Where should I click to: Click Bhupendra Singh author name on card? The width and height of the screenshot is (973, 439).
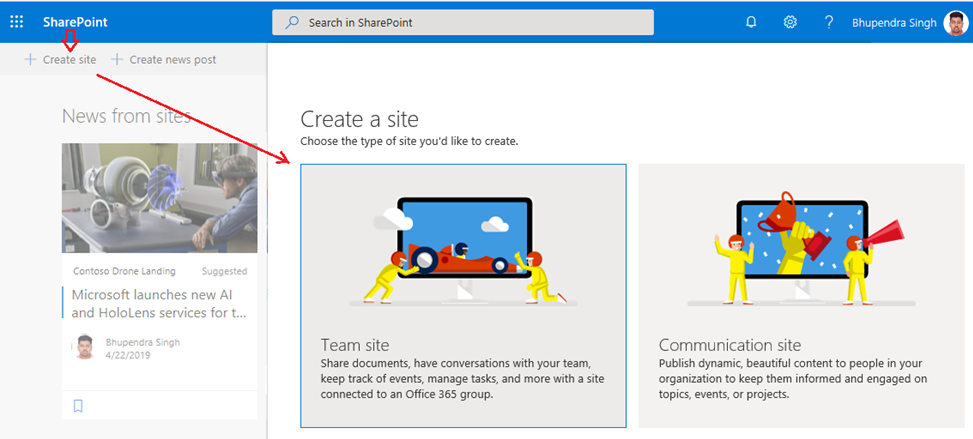pos(143,342)
